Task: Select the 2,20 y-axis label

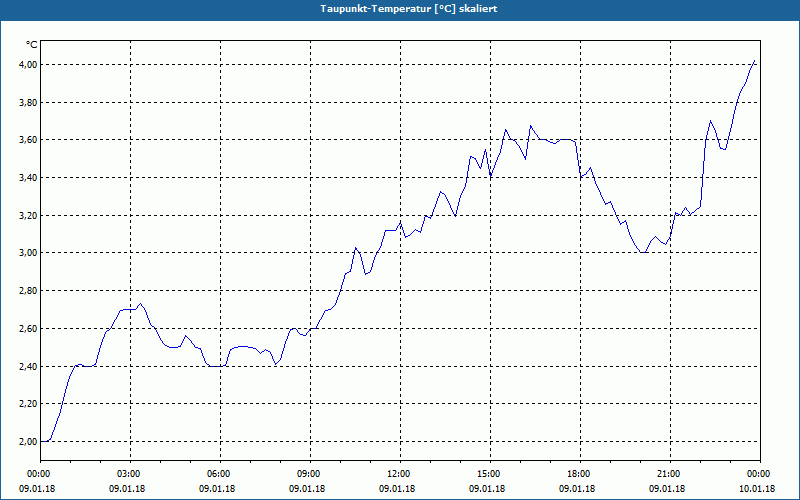Action: pos(29,404)
